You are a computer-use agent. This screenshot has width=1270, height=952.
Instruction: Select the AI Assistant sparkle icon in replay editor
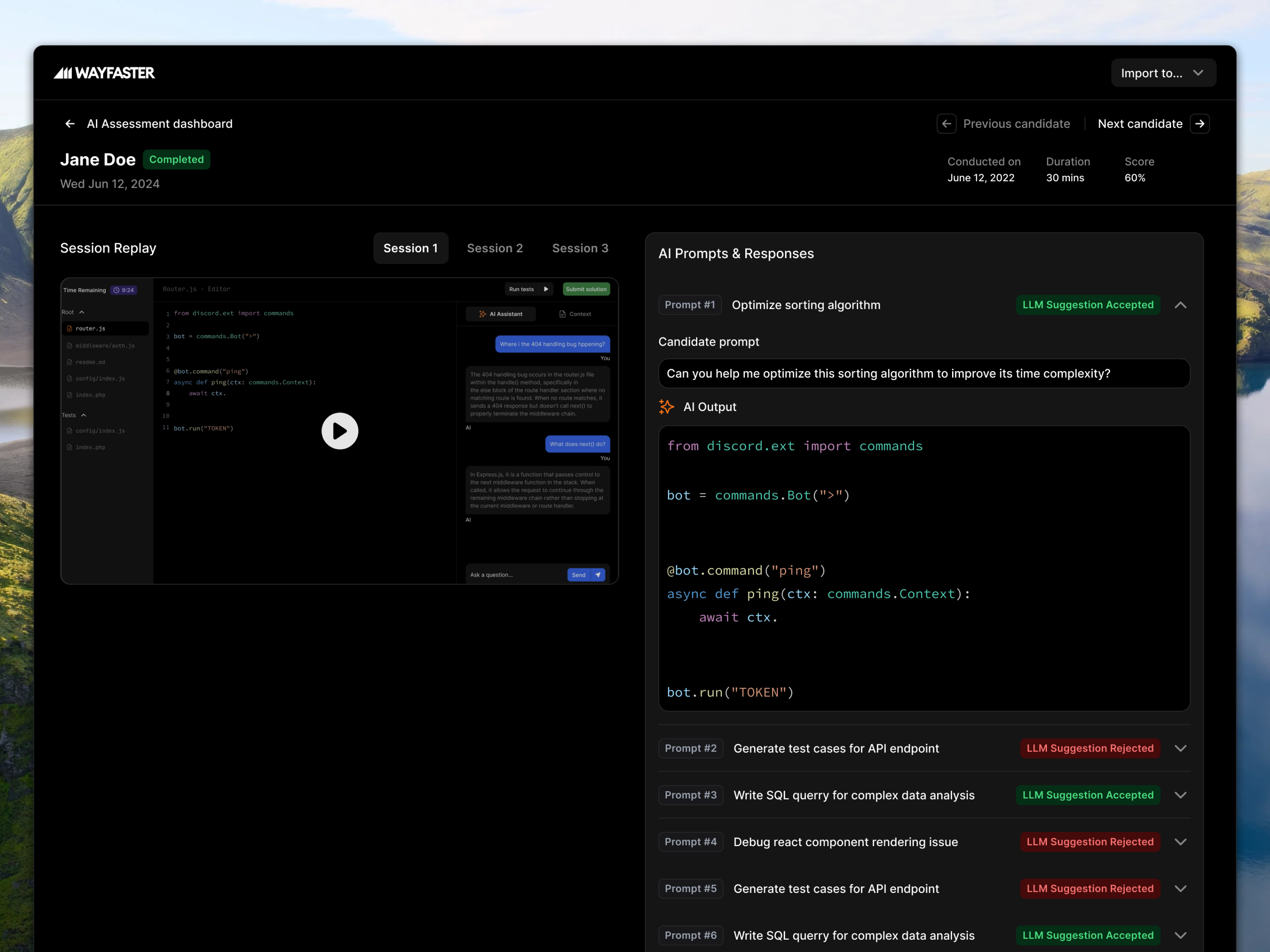click(482, 314)
